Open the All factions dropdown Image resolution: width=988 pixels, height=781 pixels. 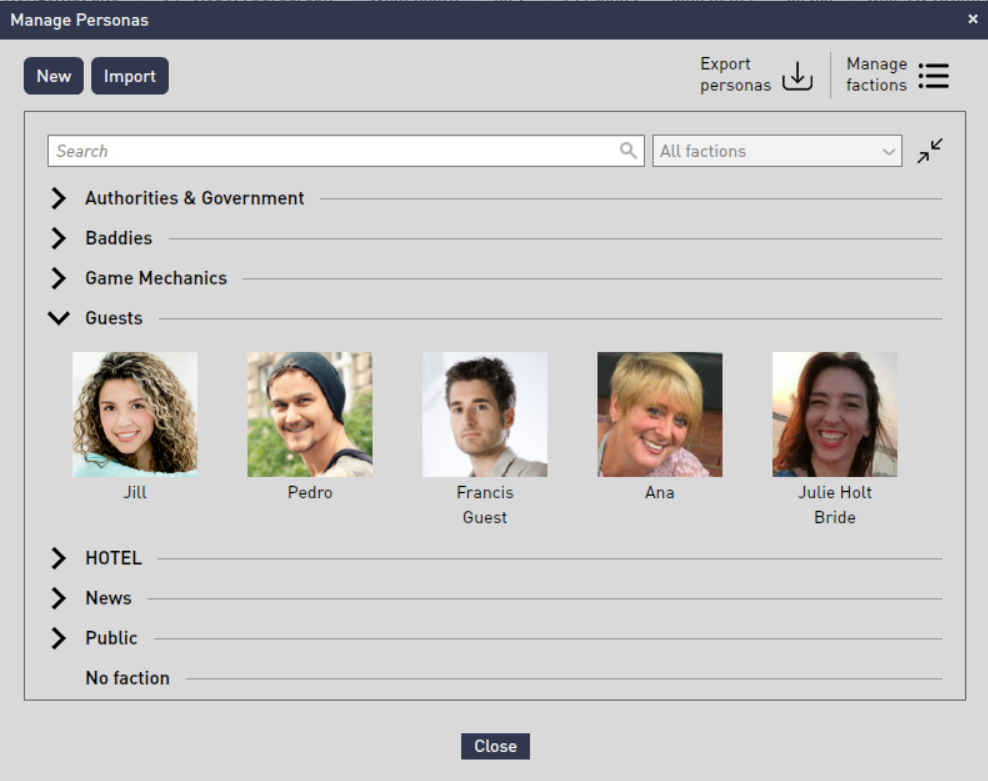click(x=777, y=151)
